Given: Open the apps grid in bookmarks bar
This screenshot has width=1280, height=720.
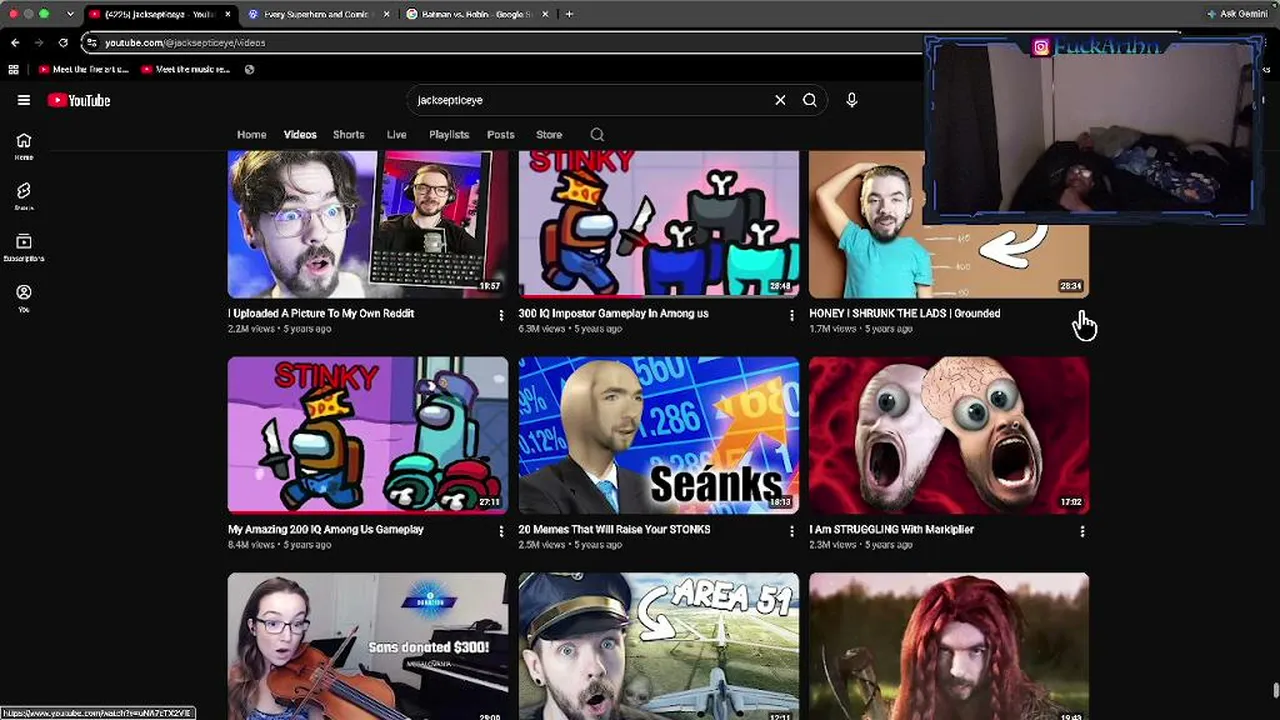Looking at the screenshot, I should pos(13,69).
